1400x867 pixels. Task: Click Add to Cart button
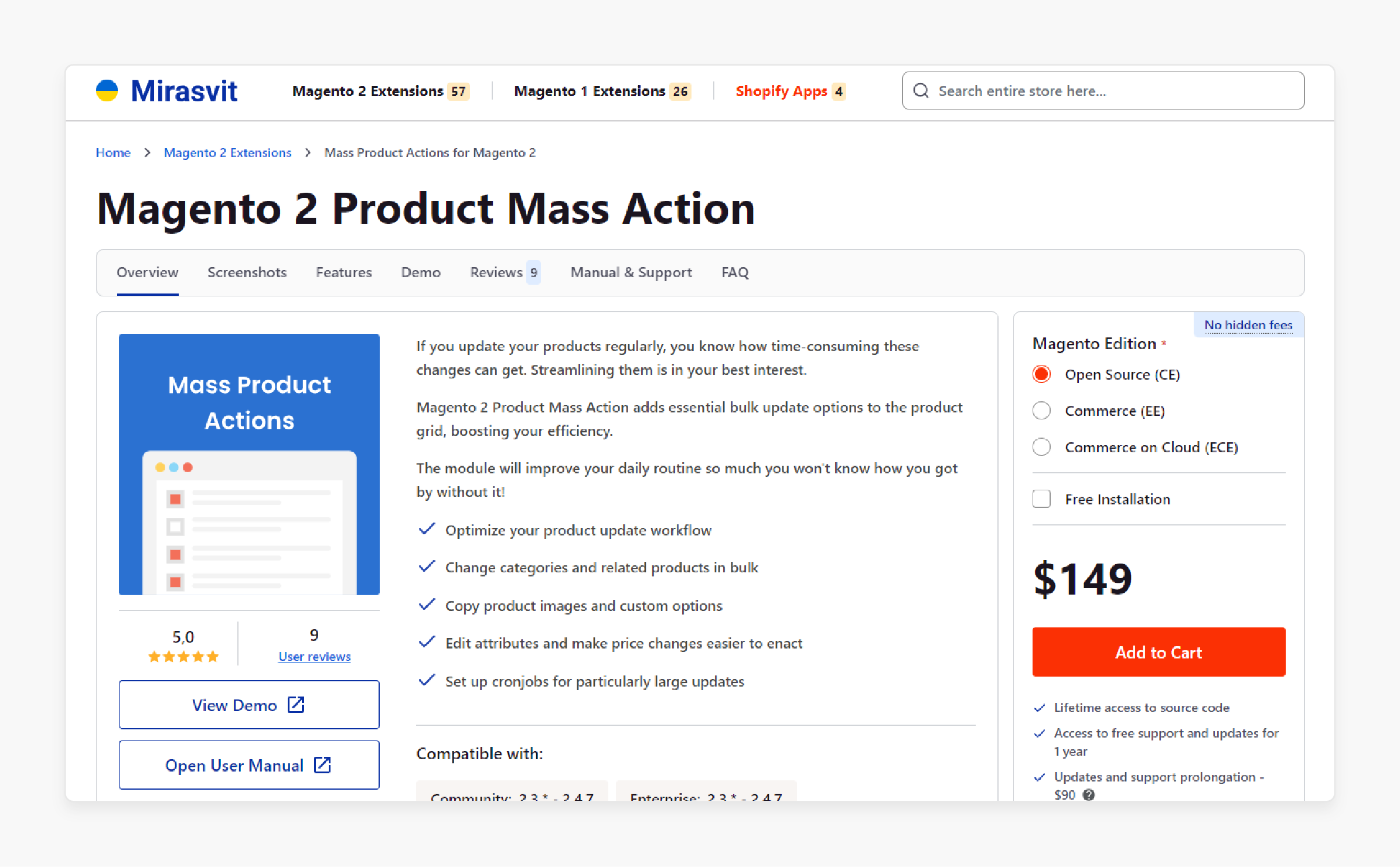(1160, 653)
